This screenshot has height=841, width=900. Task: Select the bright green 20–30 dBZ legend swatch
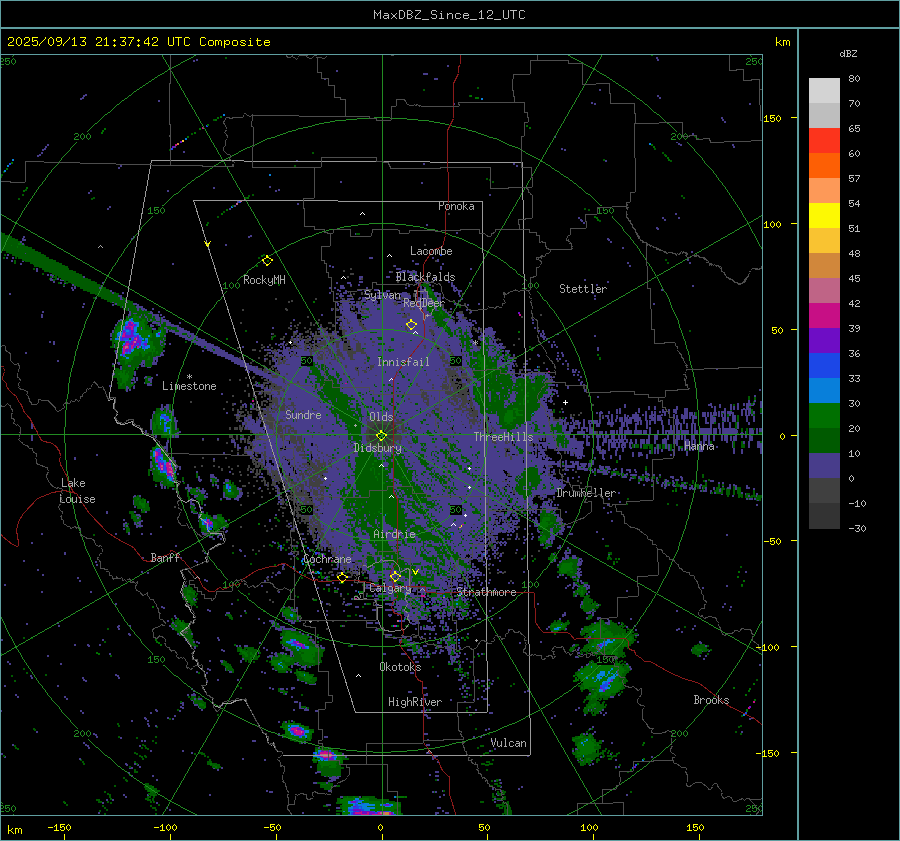[x=824, y=416]
